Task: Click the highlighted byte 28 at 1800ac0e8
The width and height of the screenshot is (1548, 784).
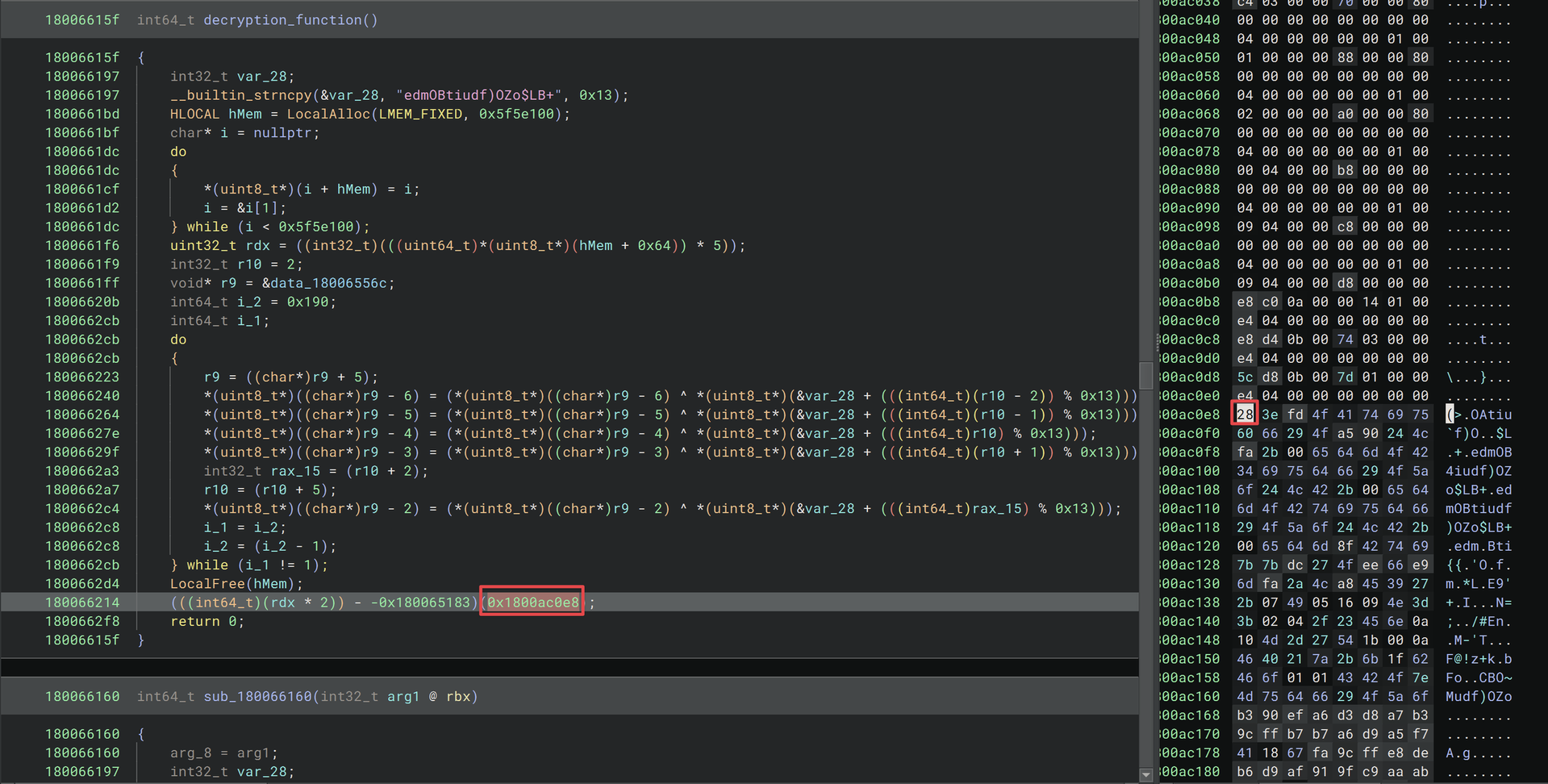Action: click(x=1244, y=413)
